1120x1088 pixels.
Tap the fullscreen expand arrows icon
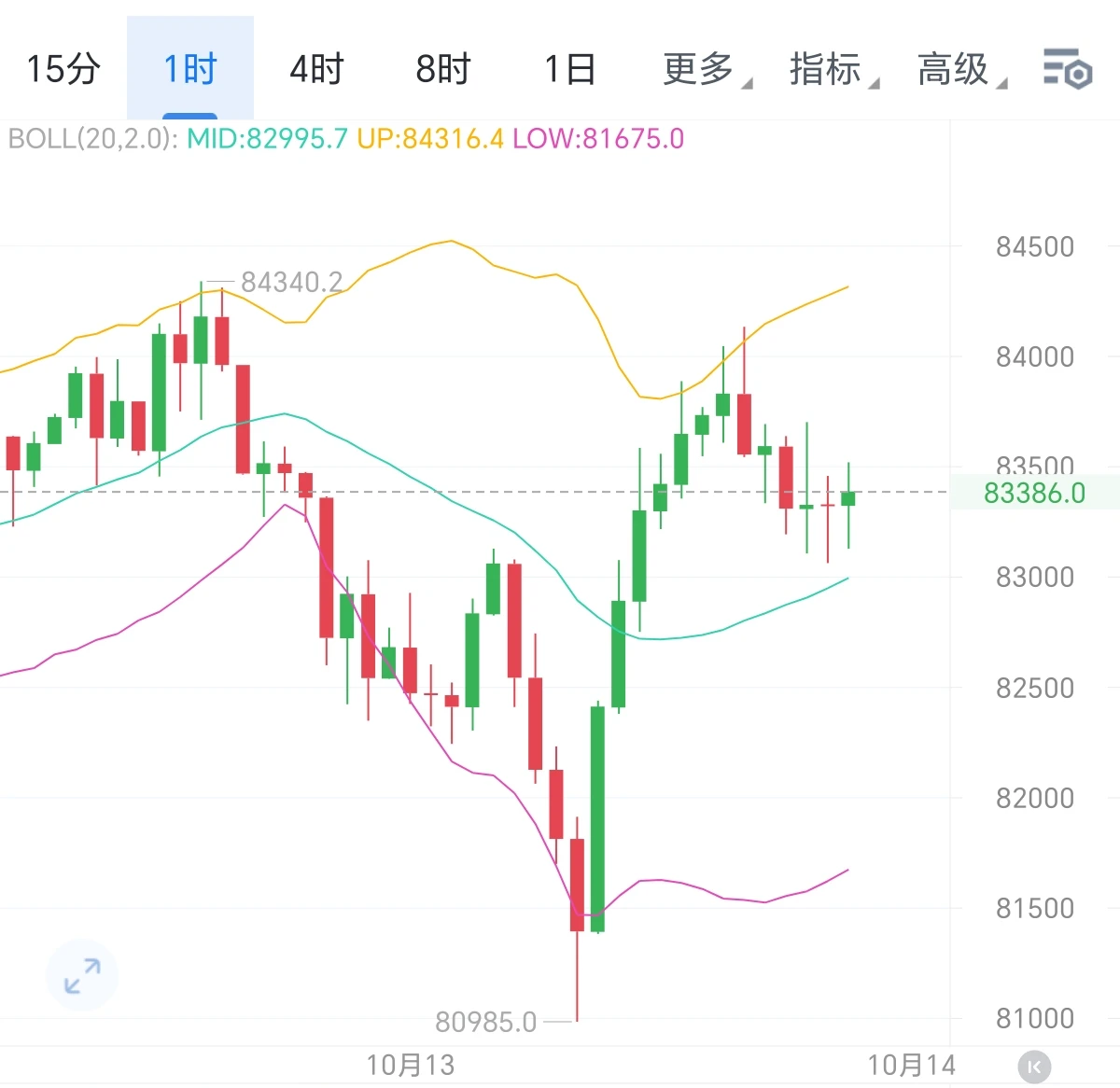click(x=82, y=975)
